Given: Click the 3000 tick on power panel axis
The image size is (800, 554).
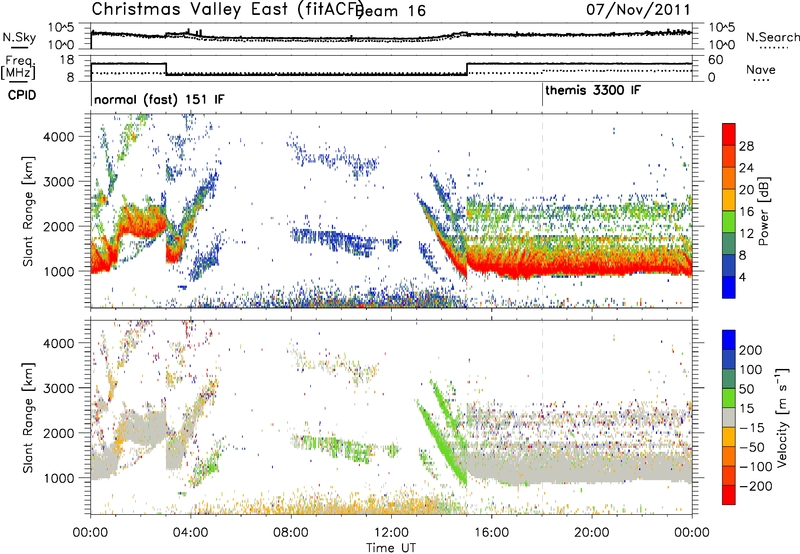Looking at the screenshot, I should coord(58,182).
